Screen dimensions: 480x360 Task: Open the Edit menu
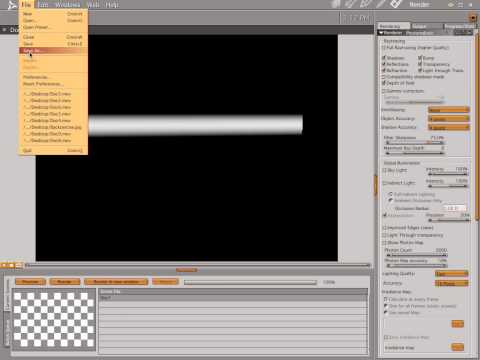tap(43, 5)
